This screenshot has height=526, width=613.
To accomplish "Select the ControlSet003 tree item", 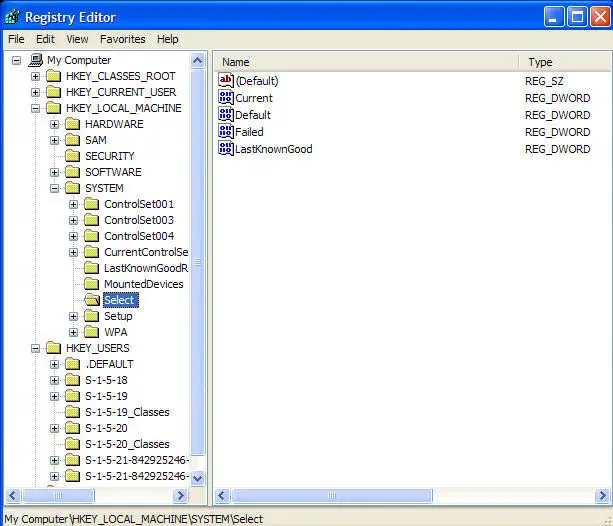I will pyautogui.click(x=139, y=220).
